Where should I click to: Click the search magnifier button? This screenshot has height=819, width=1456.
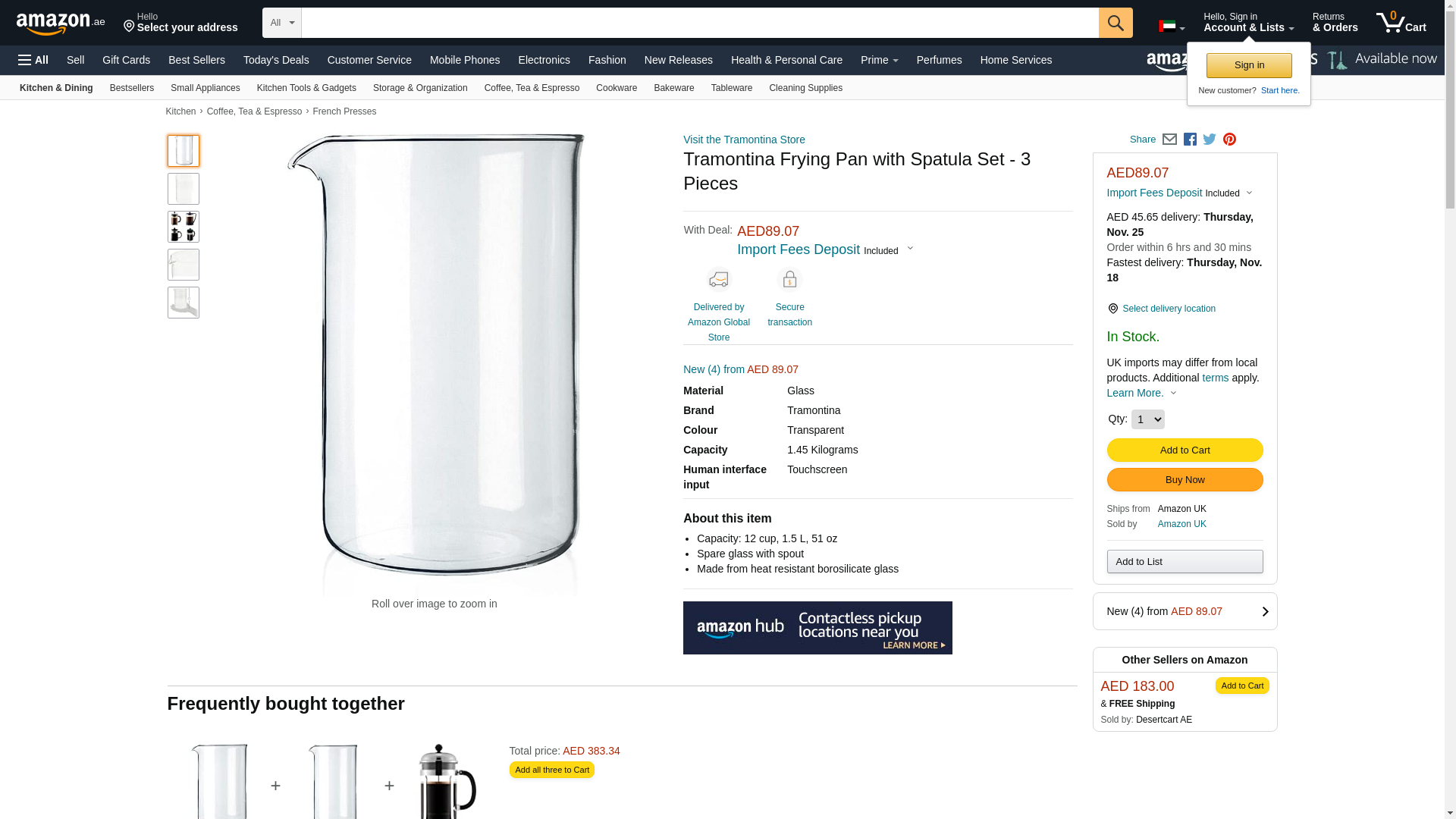coord(1116,23)
